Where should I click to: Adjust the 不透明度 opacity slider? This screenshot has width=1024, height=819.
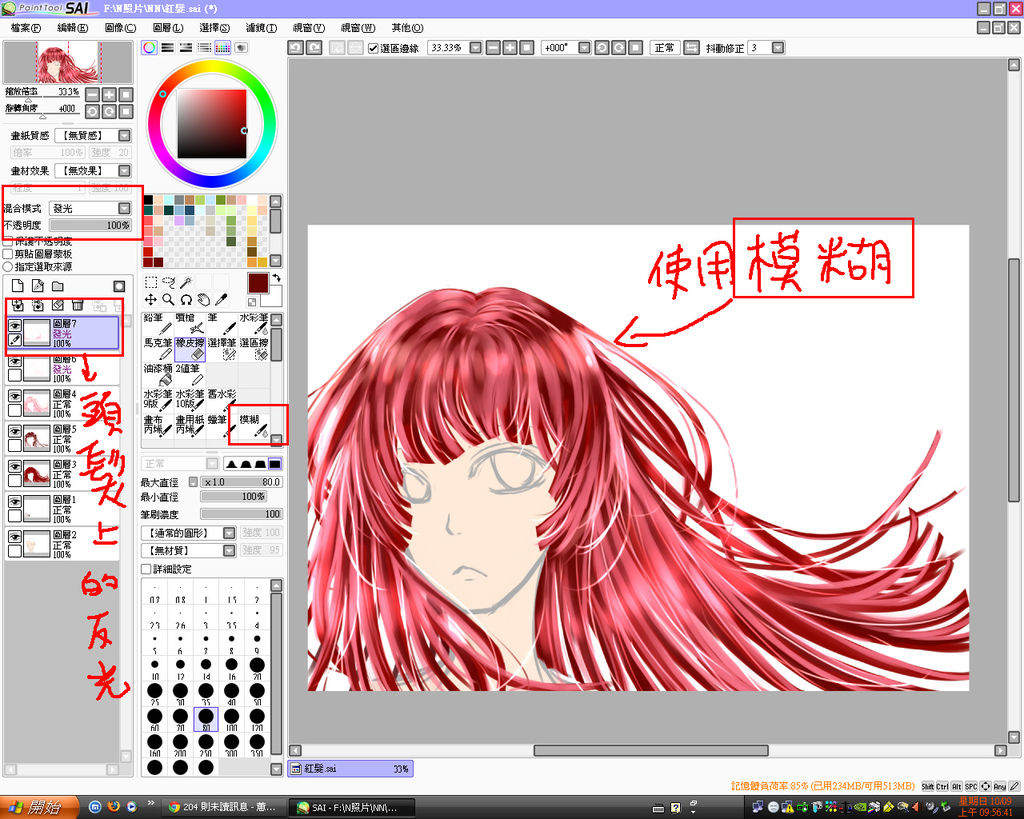pyautogui.click(x=91, y=225)
